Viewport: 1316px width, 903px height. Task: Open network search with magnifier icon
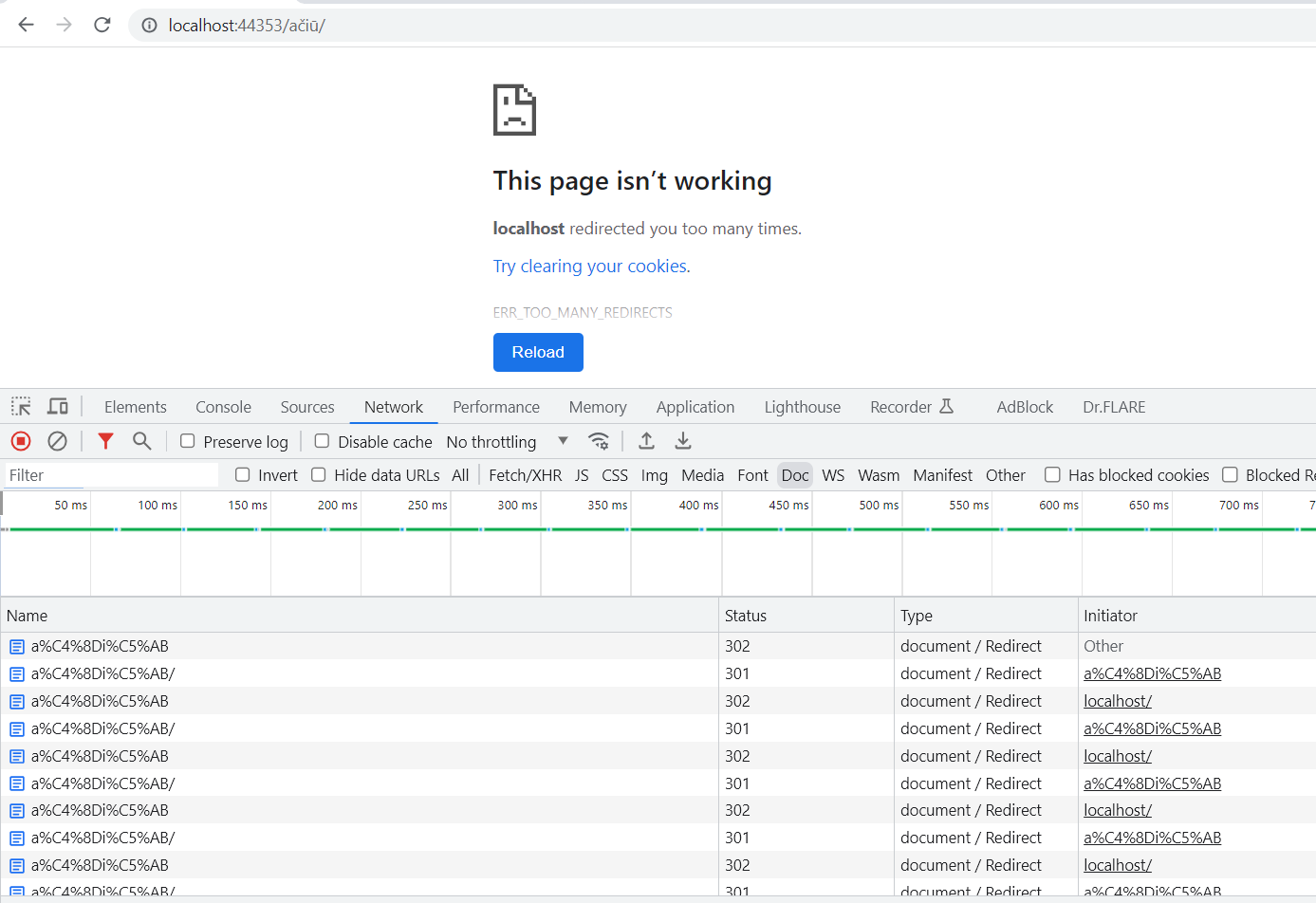click(x=141, y=441)
